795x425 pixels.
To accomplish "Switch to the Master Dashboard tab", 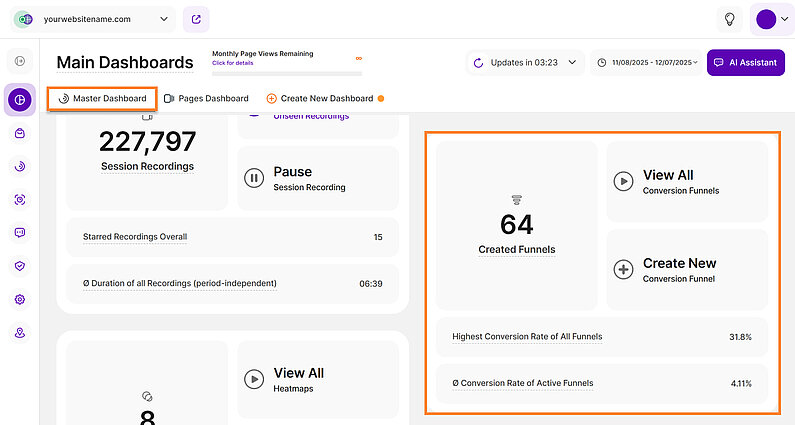I will [102, 99].
